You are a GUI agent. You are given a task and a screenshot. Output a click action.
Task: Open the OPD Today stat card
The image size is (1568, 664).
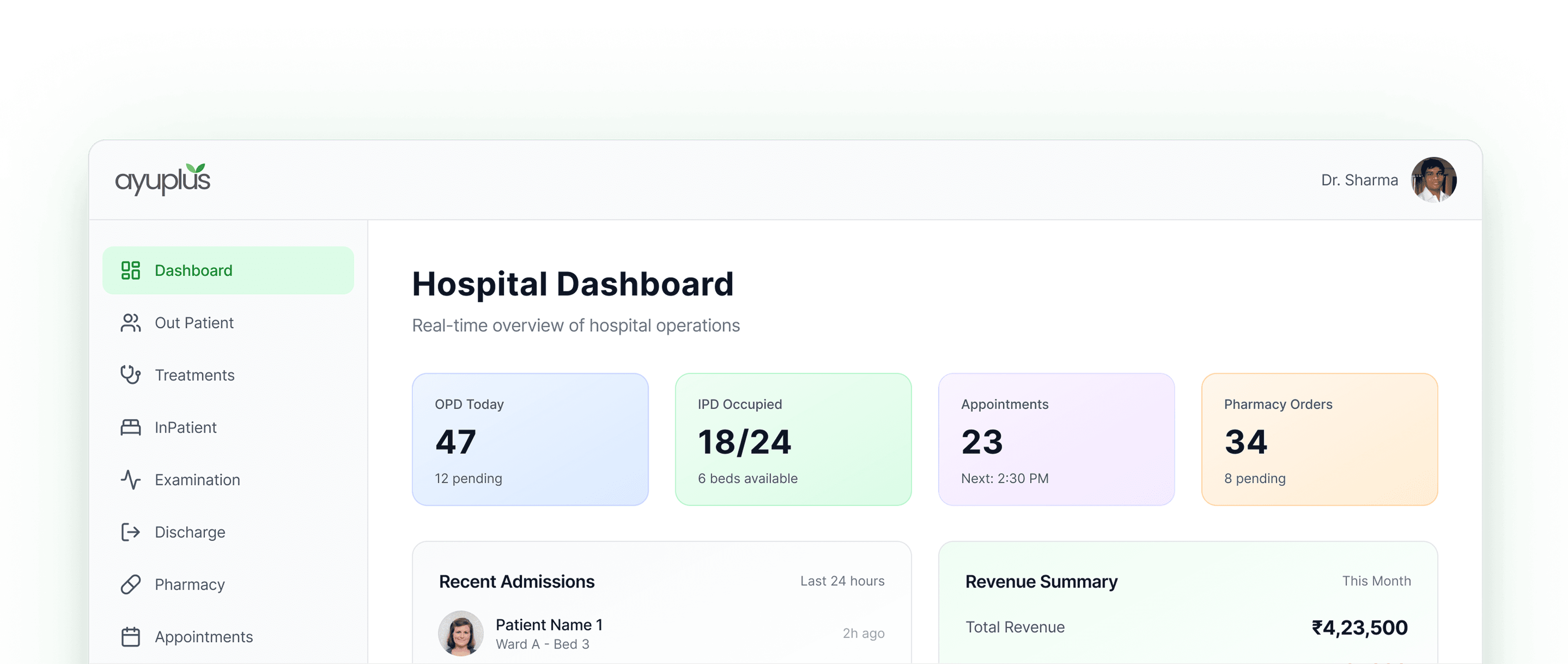click(530, 439)
